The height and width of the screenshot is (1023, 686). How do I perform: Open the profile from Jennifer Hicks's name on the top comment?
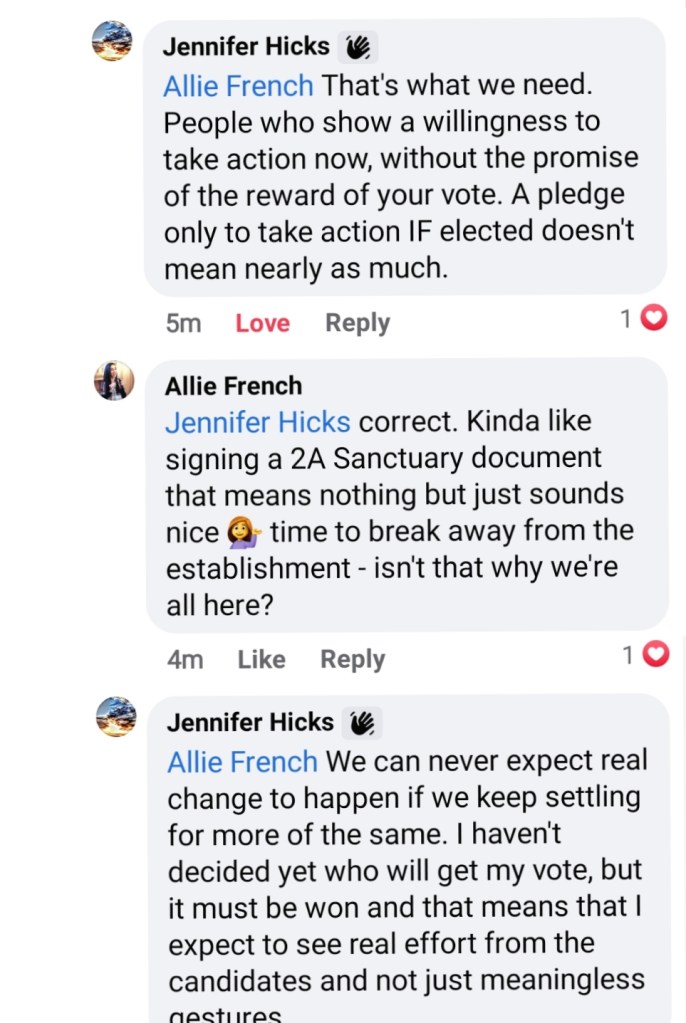pos(245,46)
